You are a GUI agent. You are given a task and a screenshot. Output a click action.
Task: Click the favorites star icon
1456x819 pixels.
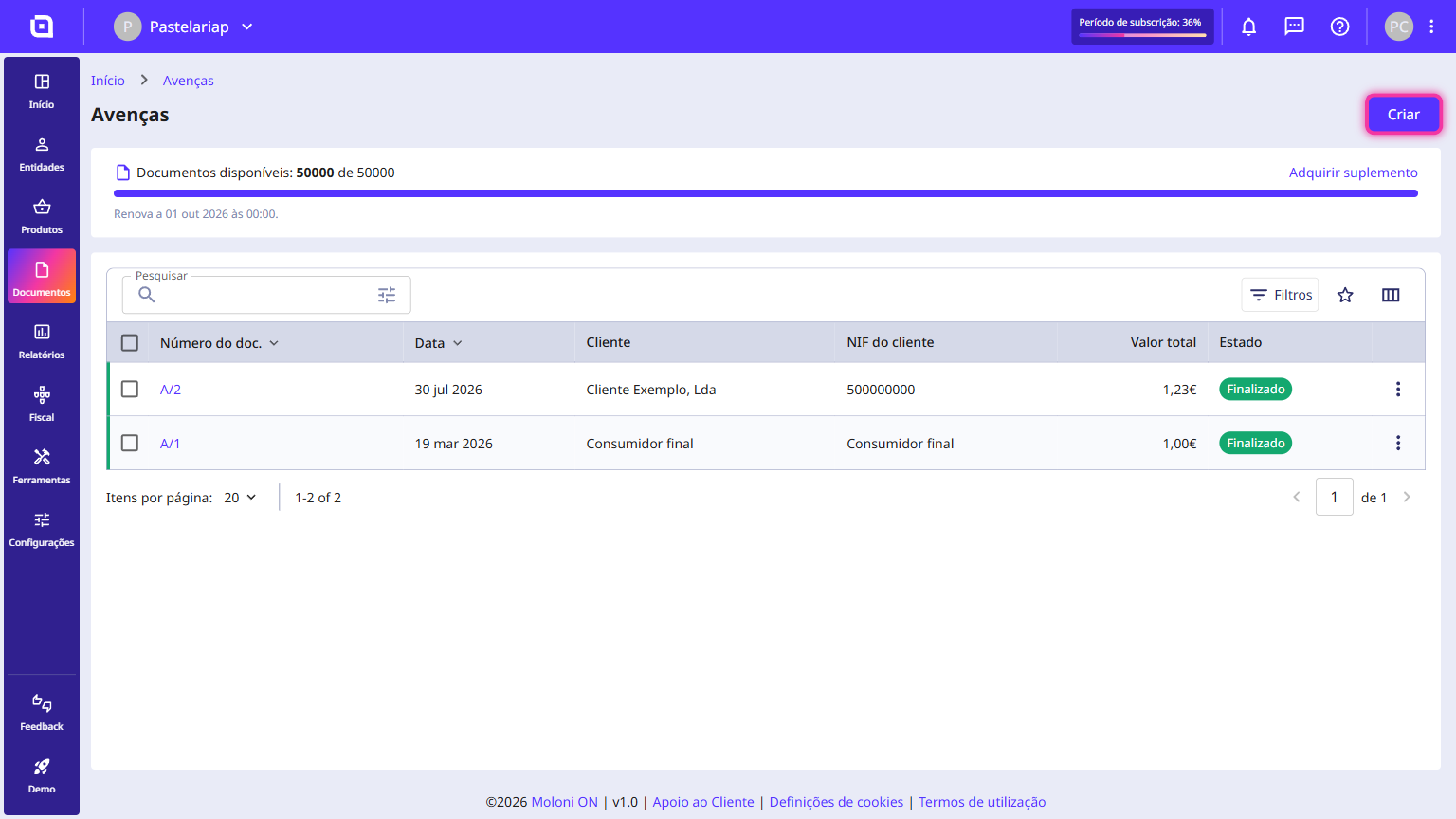click(1345, 295)
